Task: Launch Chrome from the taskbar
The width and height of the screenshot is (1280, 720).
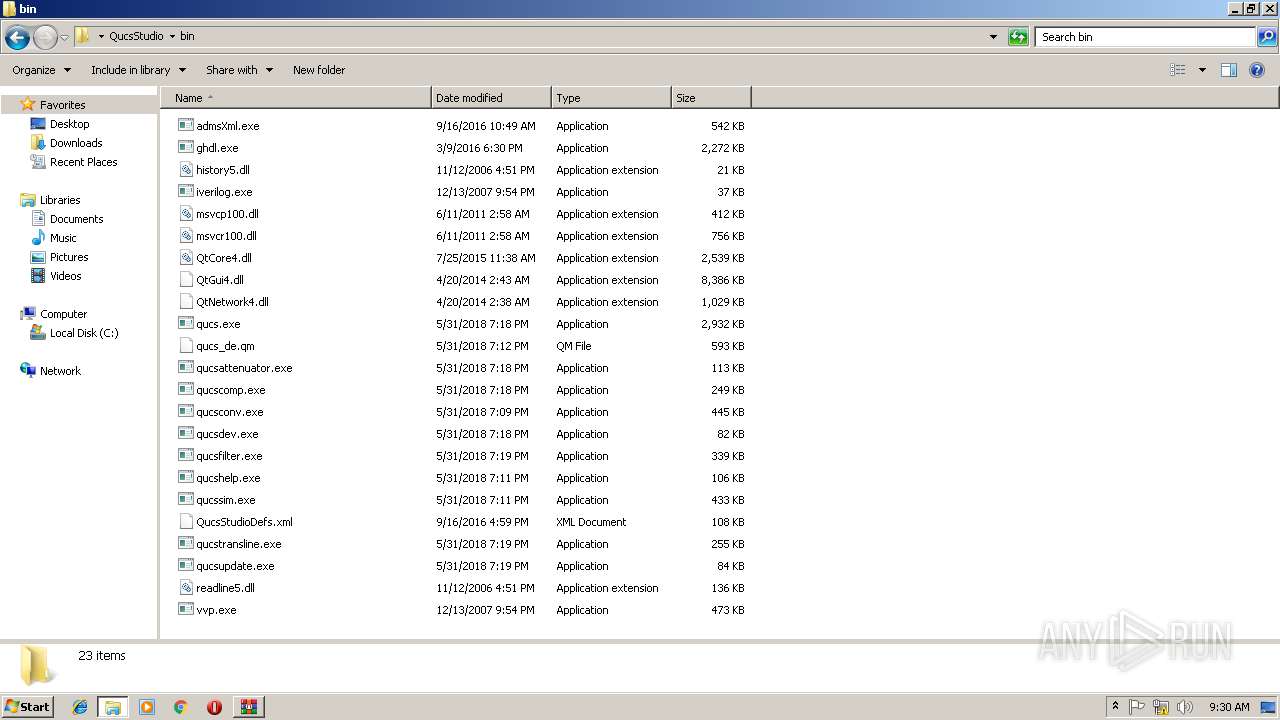Action: pyautogui.click(x=181, y=707)
